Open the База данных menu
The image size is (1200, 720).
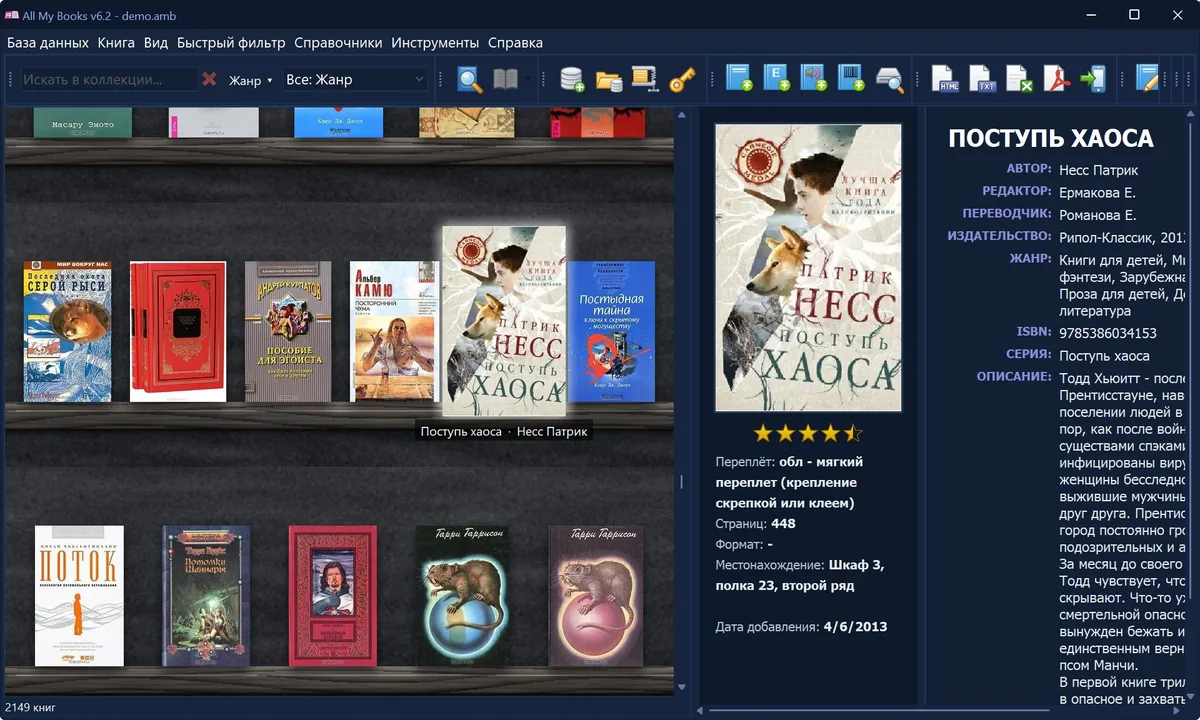(x=47, y=43)
